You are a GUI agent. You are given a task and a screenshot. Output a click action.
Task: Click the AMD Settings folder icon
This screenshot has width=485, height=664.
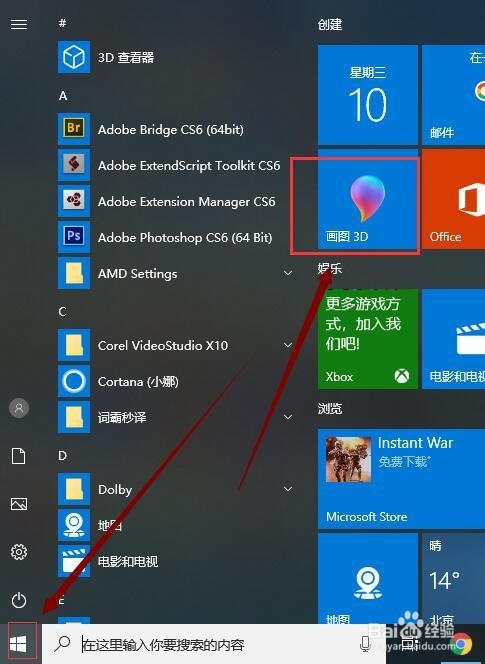point(74,273)
